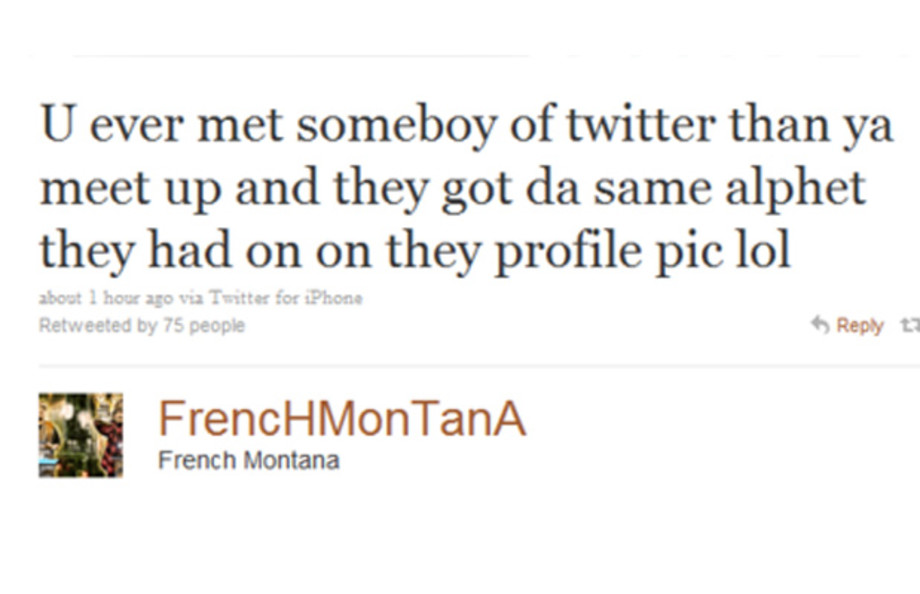The image size is (920, 594).
Task: Click the Reply link text
Action: [x=860, y=325]
